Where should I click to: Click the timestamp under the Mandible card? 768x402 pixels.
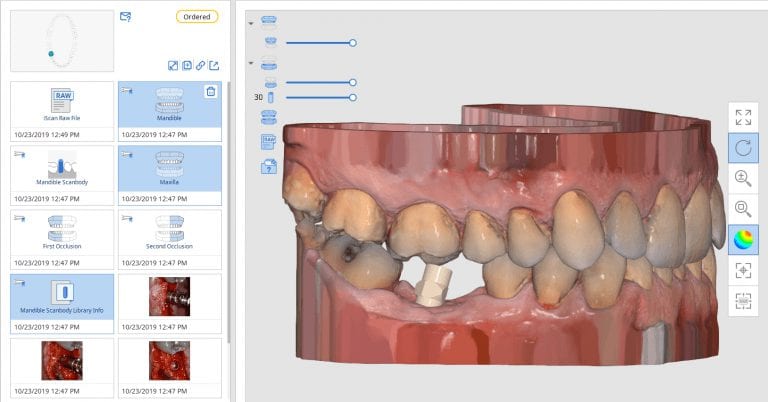pyautogui.click(x=154, y=135)
